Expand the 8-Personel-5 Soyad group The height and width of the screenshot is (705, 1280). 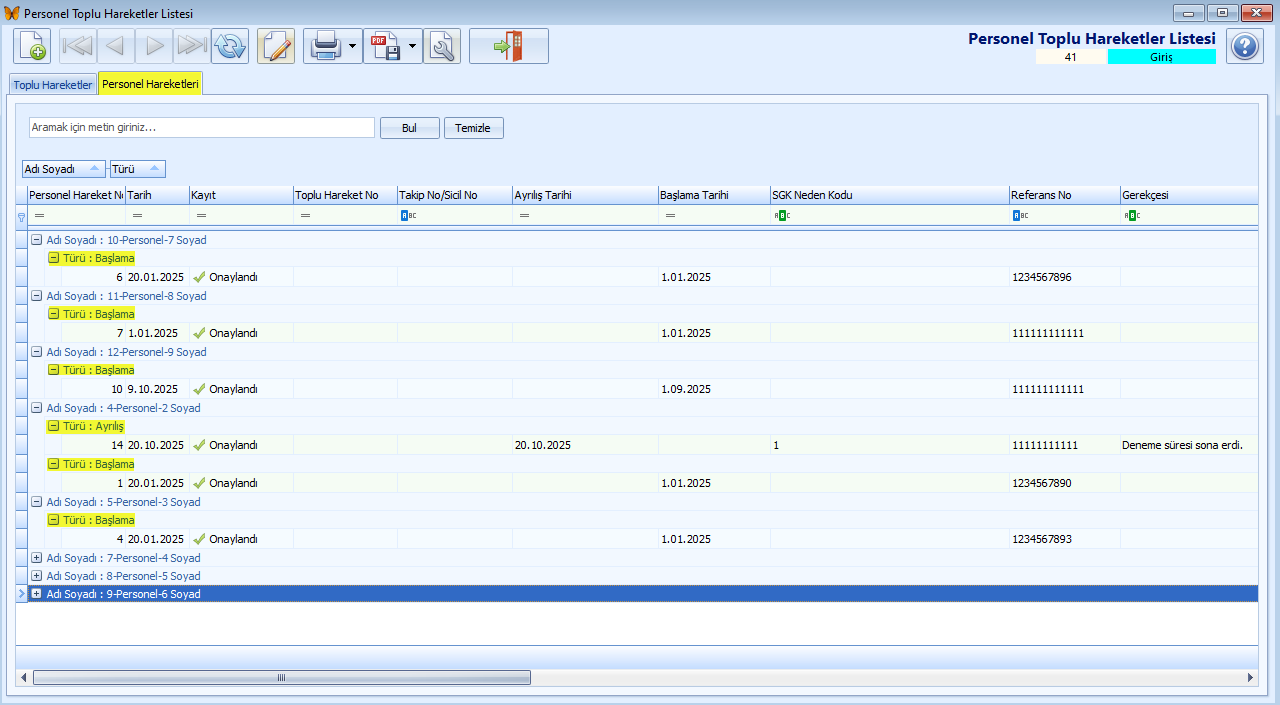click(x=37, y=576)
